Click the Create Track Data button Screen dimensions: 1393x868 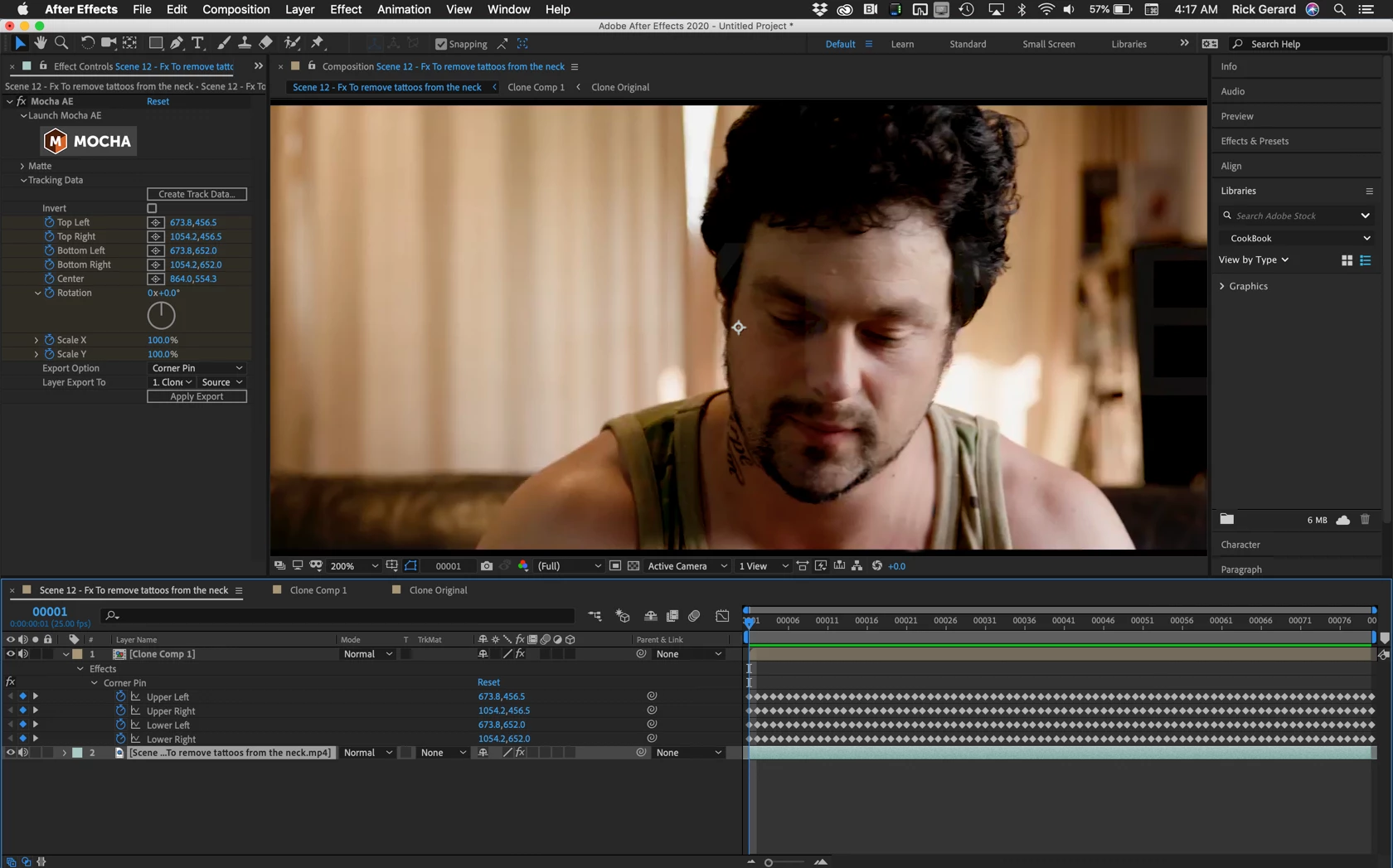coord(197,194)
